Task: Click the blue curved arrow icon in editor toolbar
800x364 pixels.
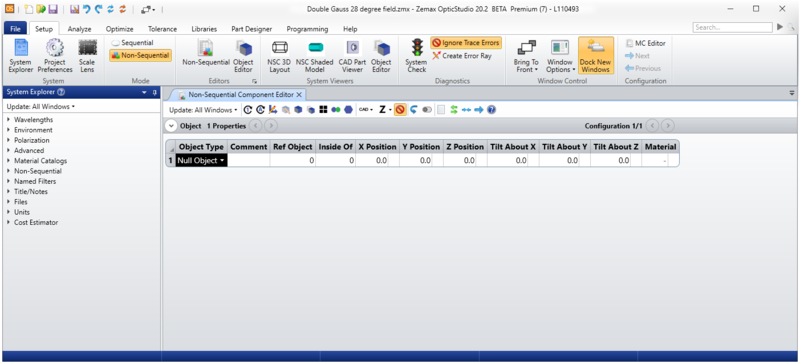Action: pyautogui.click(x=414, y=110)
